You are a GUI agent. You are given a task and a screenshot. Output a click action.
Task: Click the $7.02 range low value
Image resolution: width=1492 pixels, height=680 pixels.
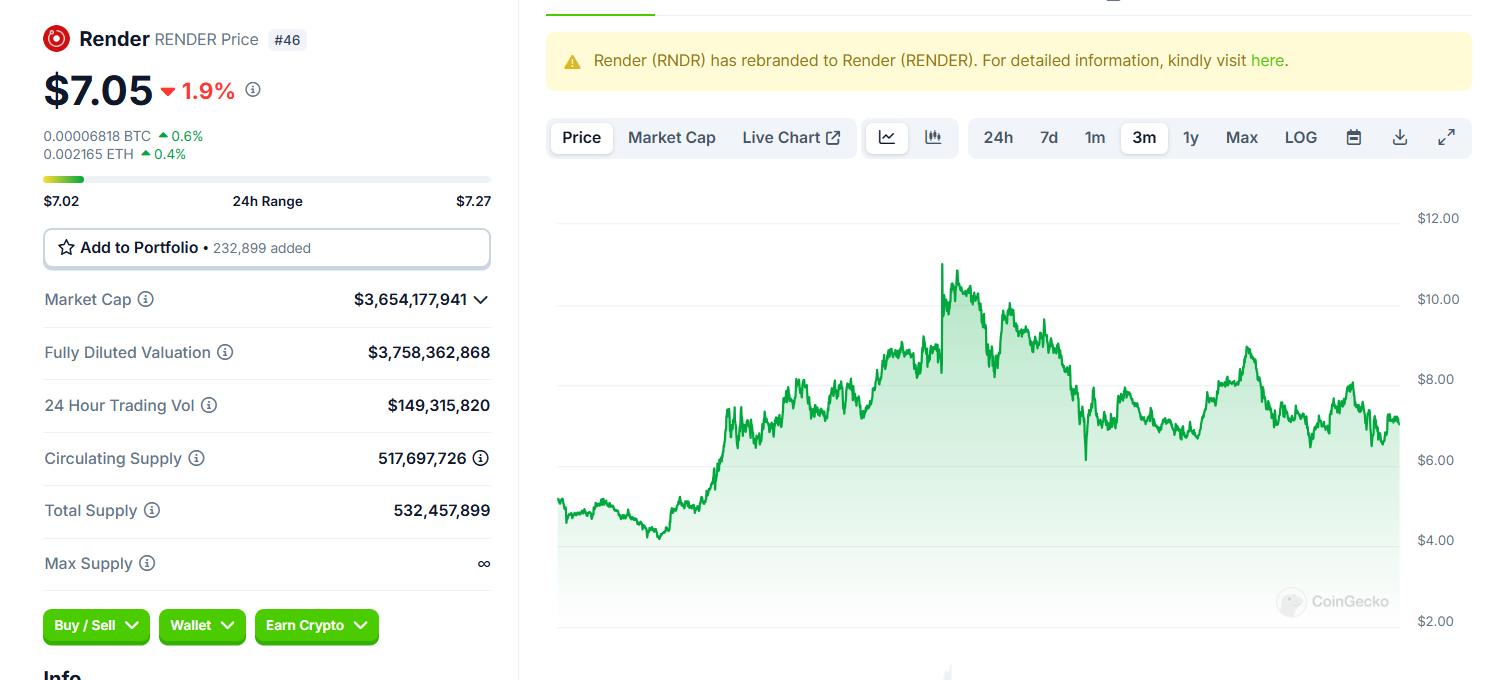point(61,201)
